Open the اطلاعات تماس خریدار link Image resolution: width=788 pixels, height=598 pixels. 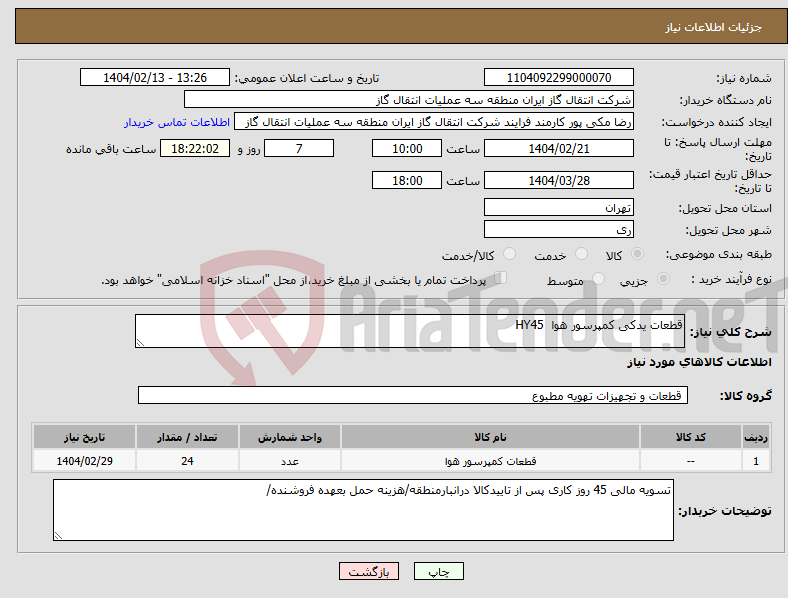coord(177,122)
